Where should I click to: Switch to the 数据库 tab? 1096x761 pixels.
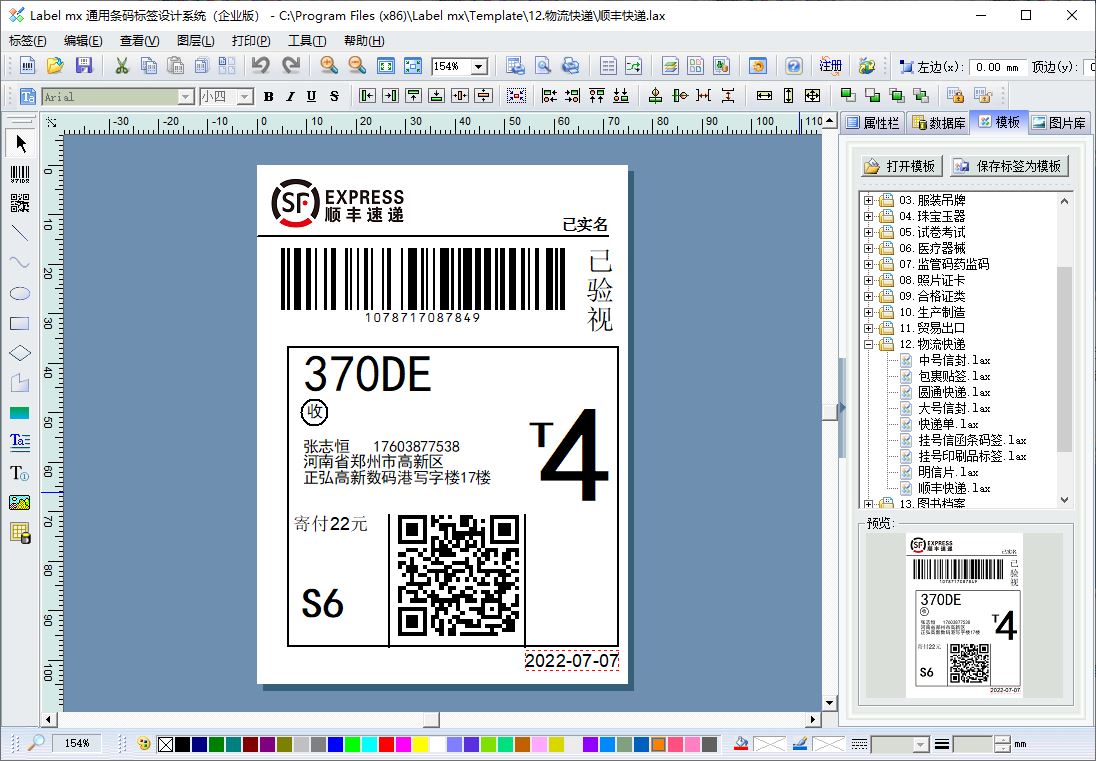pyautogui.click(x=939, y=123)
